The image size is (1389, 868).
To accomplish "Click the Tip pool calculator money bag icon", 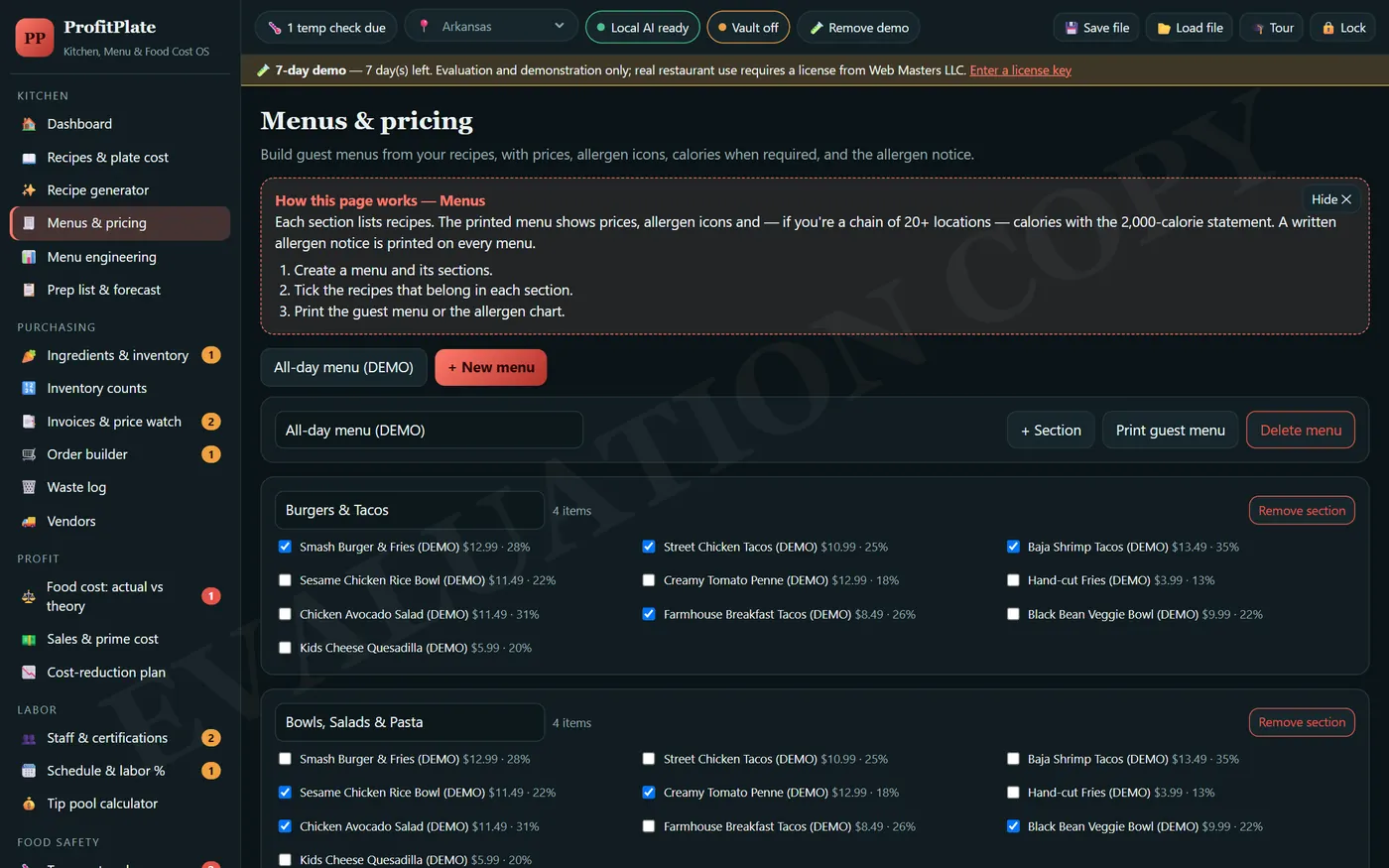I will 29,804.
